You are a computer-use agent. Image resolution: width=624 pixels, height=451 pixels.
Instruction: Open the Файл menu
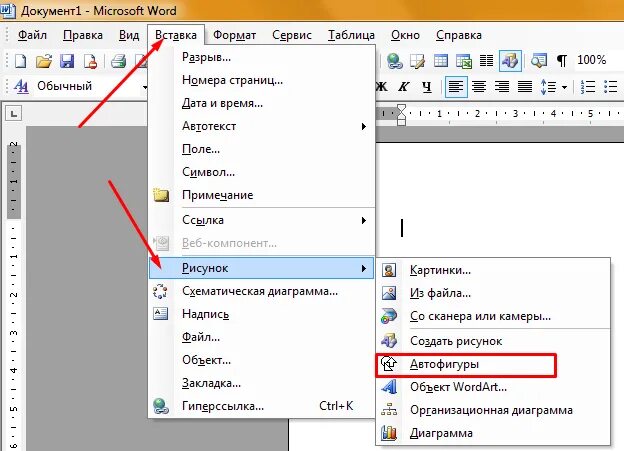32,35
